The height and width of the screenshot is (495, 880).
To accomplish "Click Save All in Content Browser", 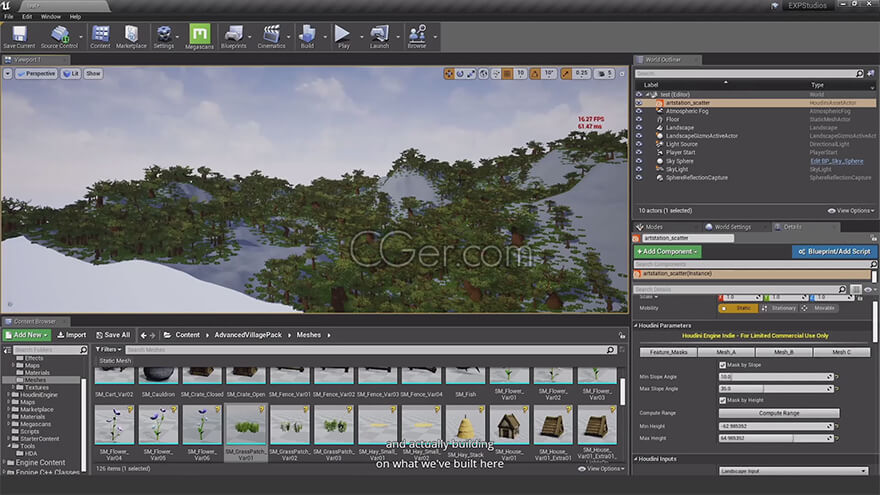I will pyautogui.click(x=113, y=335).
